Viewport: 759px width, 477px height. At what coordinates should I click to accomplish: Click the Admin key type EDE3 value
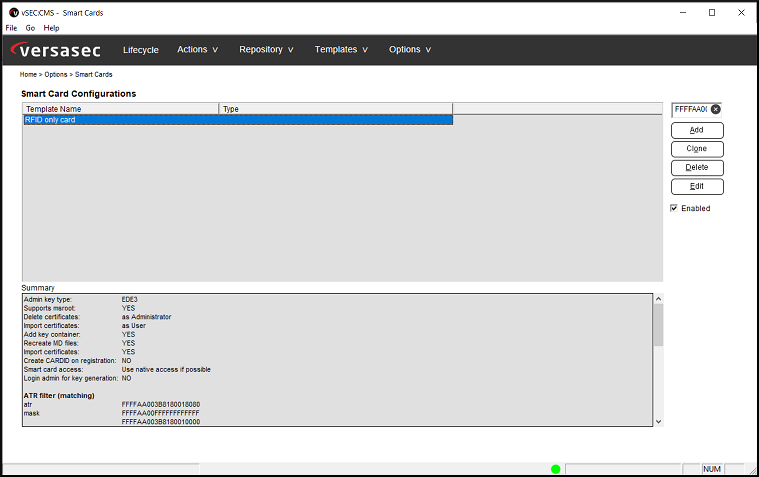(x=129, y=299)
